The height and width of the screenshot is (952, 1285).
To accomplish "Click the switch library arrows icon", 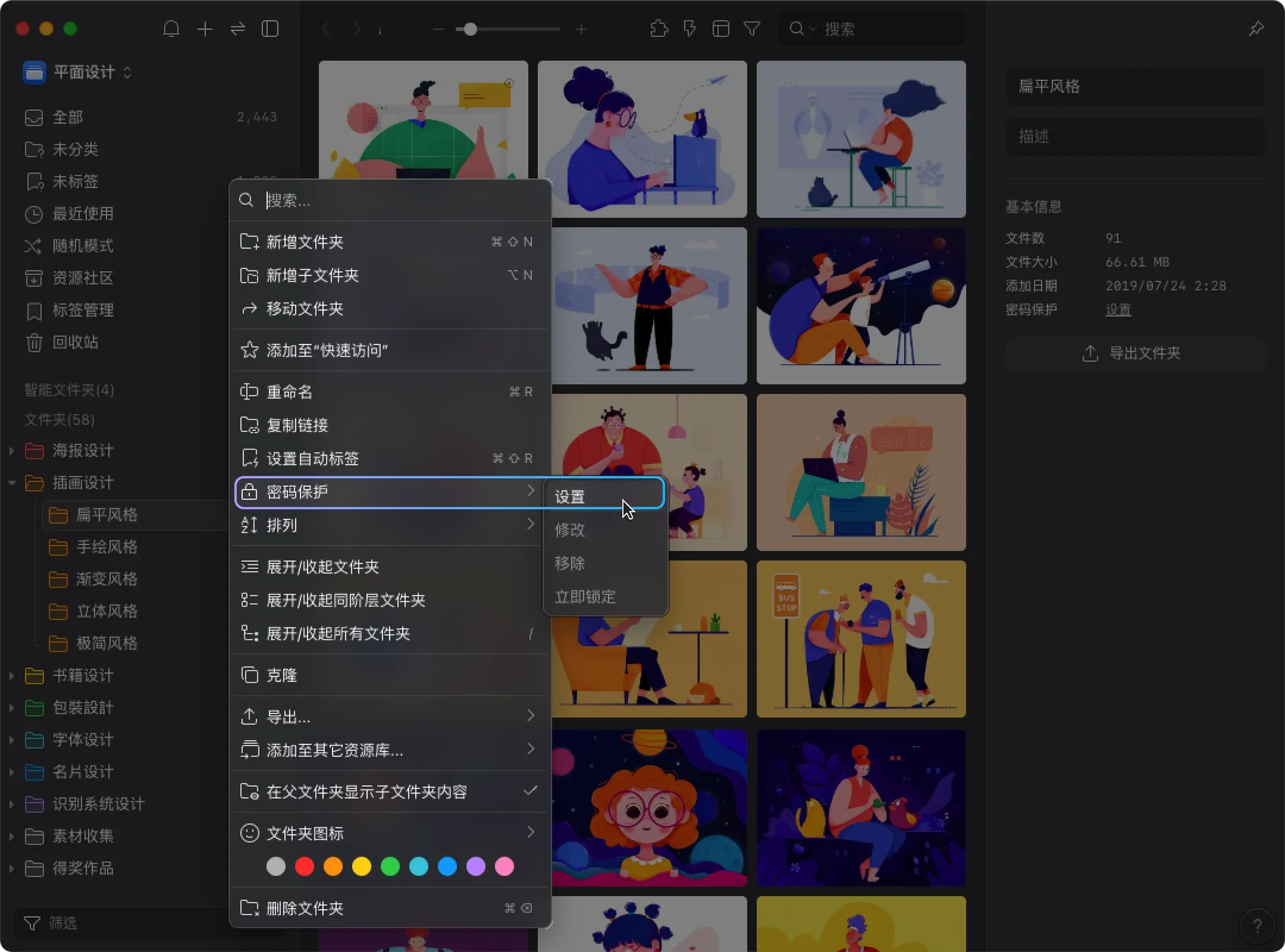I will [238, 29].
